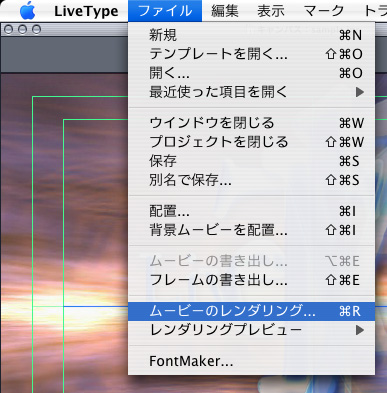Open the Apple menu
387x393 pixels.
pyautogui.click(x=27, y=11)
